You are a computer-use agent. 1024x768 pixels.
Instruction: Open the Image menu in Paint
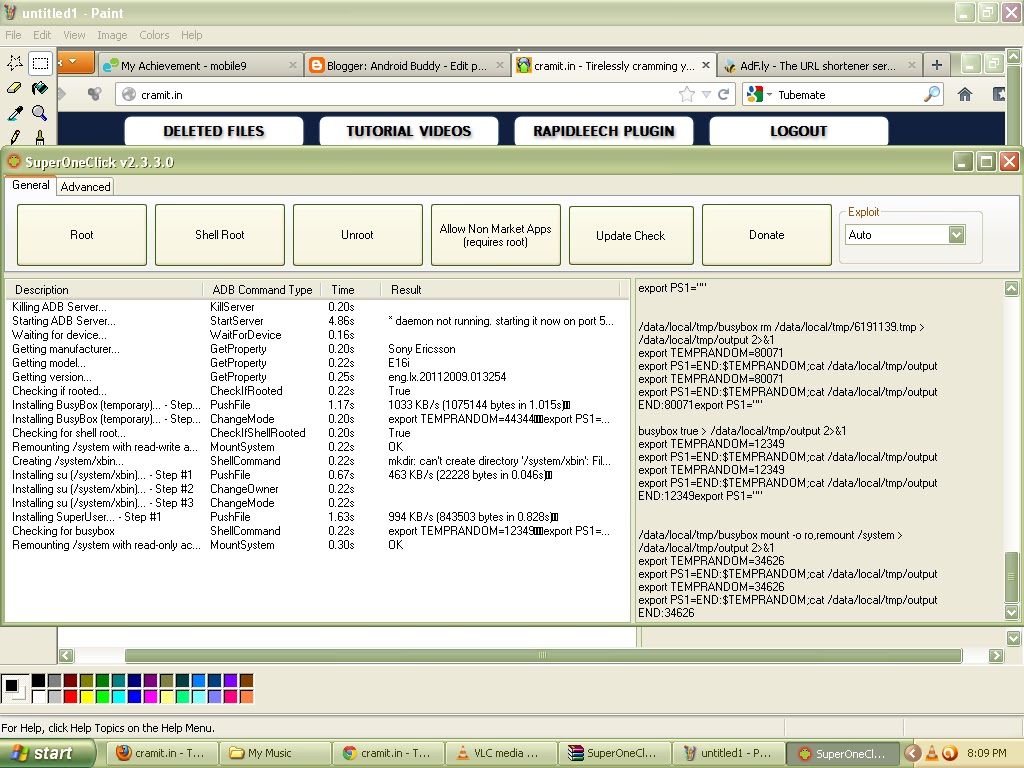112,35
